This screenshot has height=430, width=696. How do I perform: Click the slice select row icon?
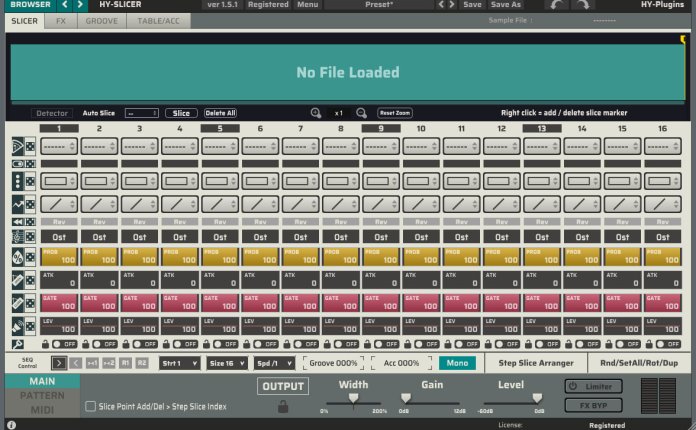pos(17,146)
